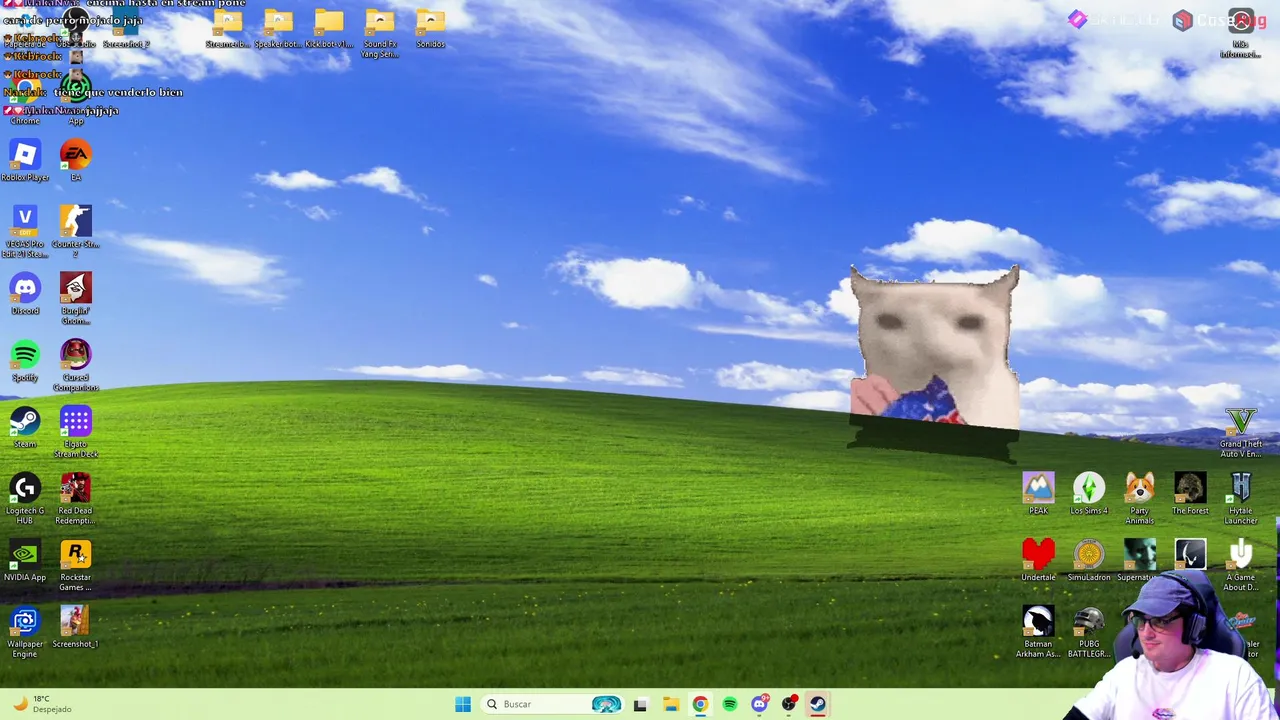Image resolution: width=1280 pixels, height=720 pixels.
Task: Launch Rockstar Games Launcher desktop icon
Action: pyautogui.click(x=75, y=565)
